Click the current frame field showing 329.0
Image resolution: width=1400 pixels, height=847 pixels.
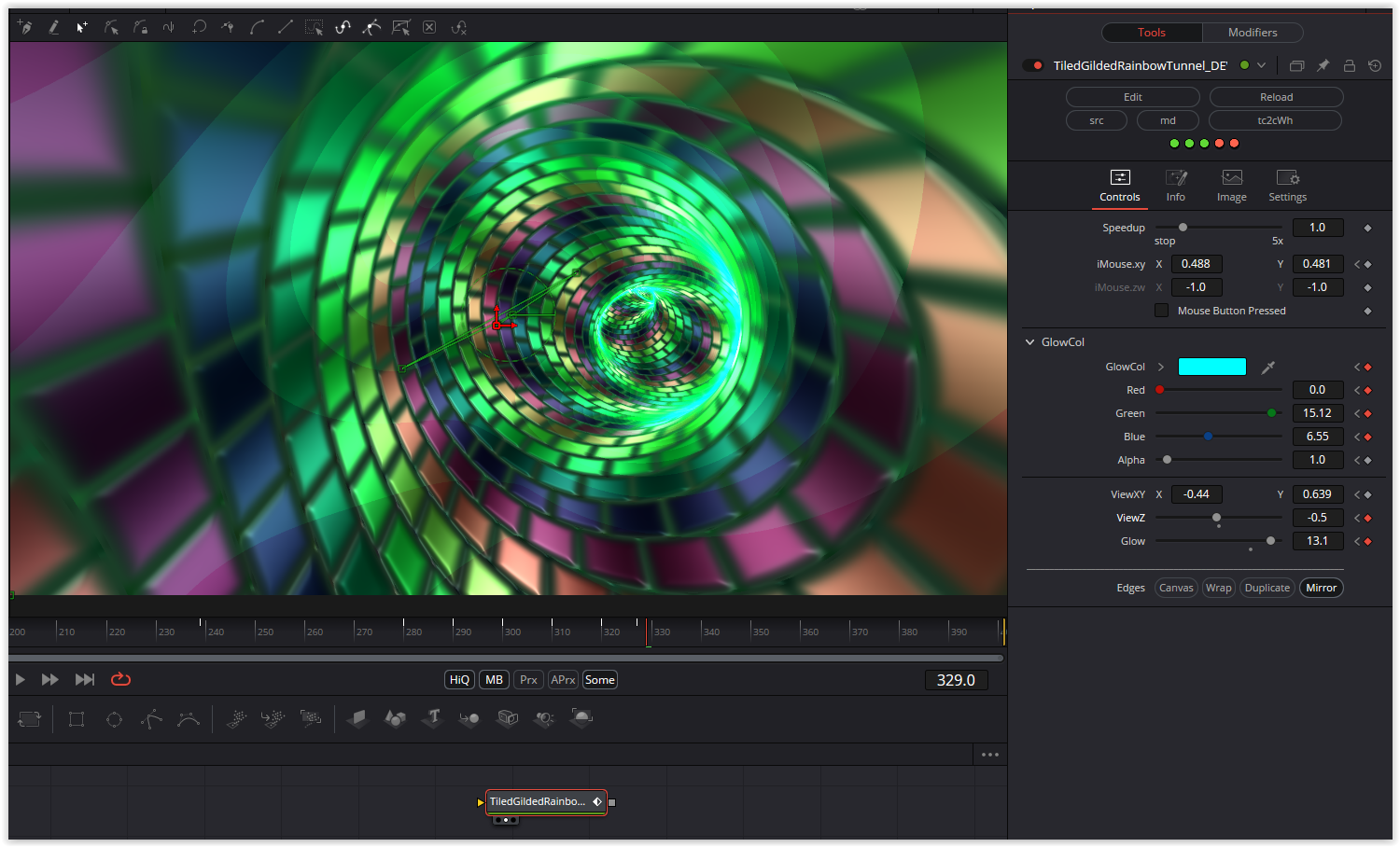coord(956,680)
